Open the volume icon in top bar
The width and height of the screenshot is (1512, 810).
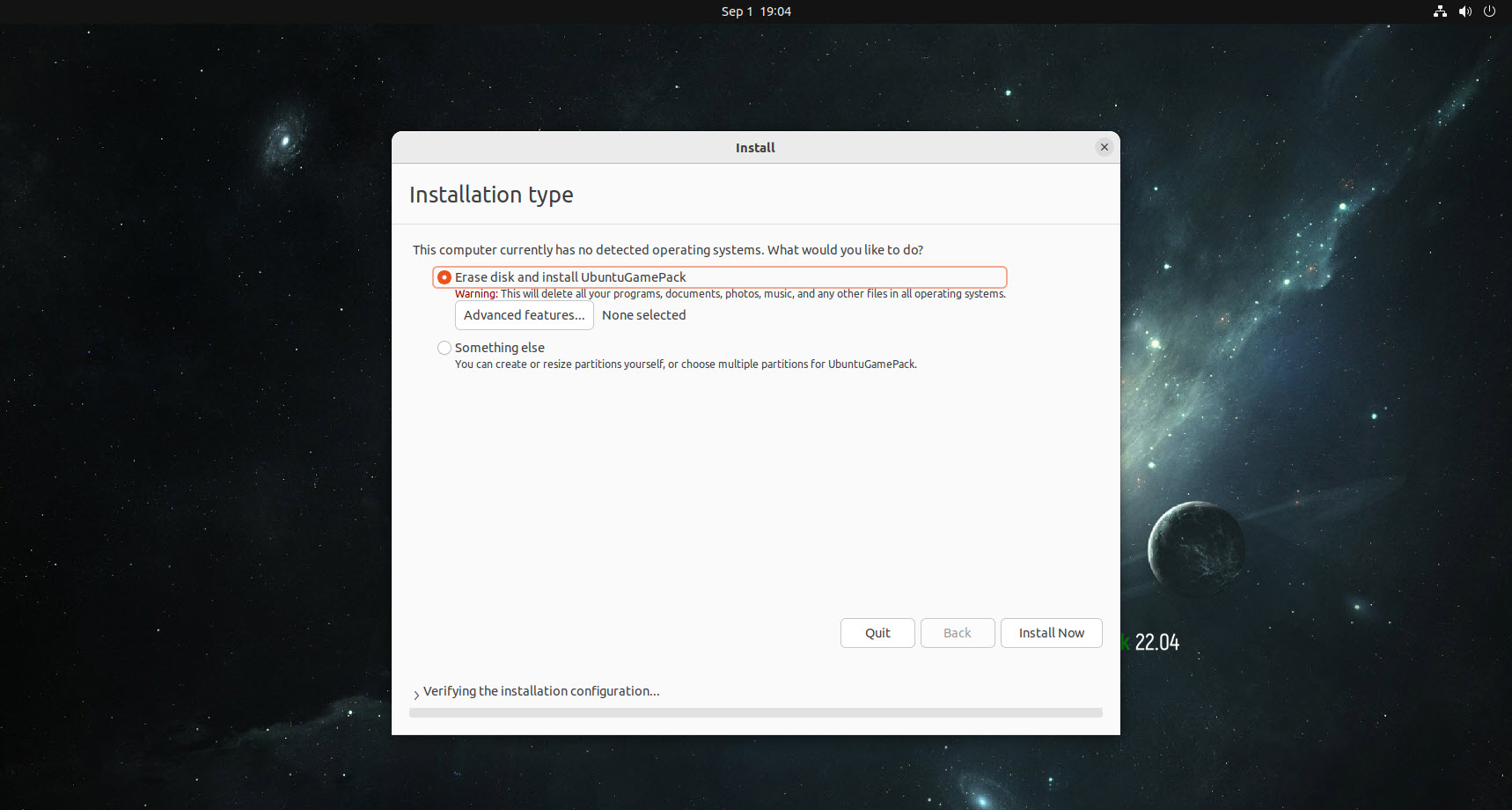[x=1464, y=11]
